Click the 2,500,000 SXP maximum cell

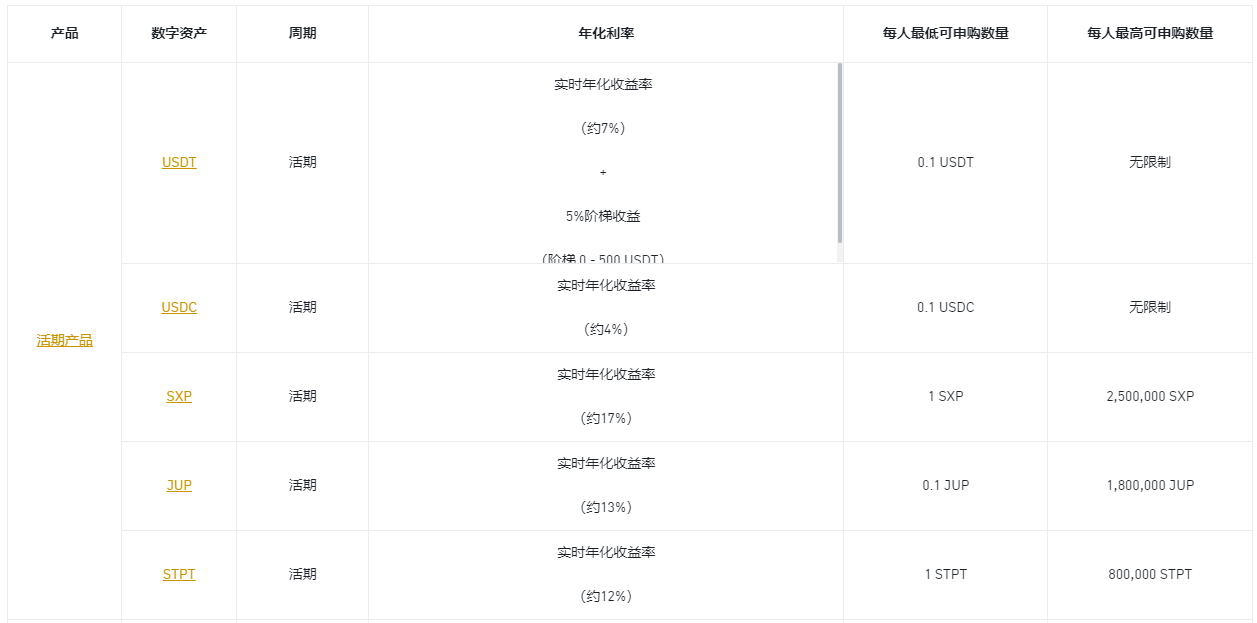point(1150,396)
